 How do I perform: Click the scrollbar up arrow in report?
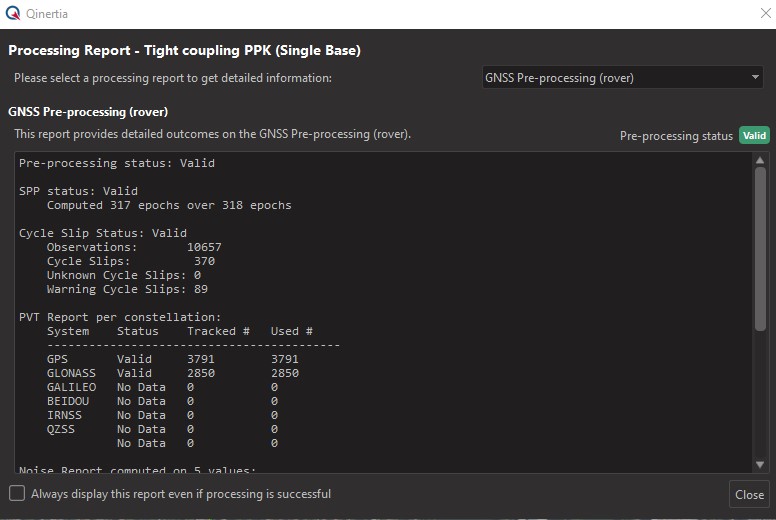tap(760, 161)
